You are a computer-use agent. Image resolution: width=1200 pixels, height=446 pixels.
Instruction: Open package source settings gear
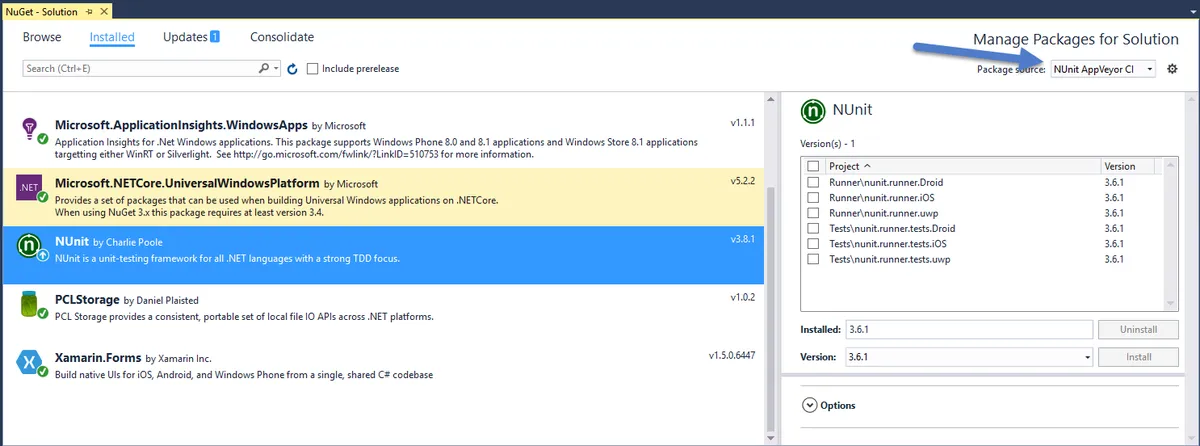point(1173,69)
